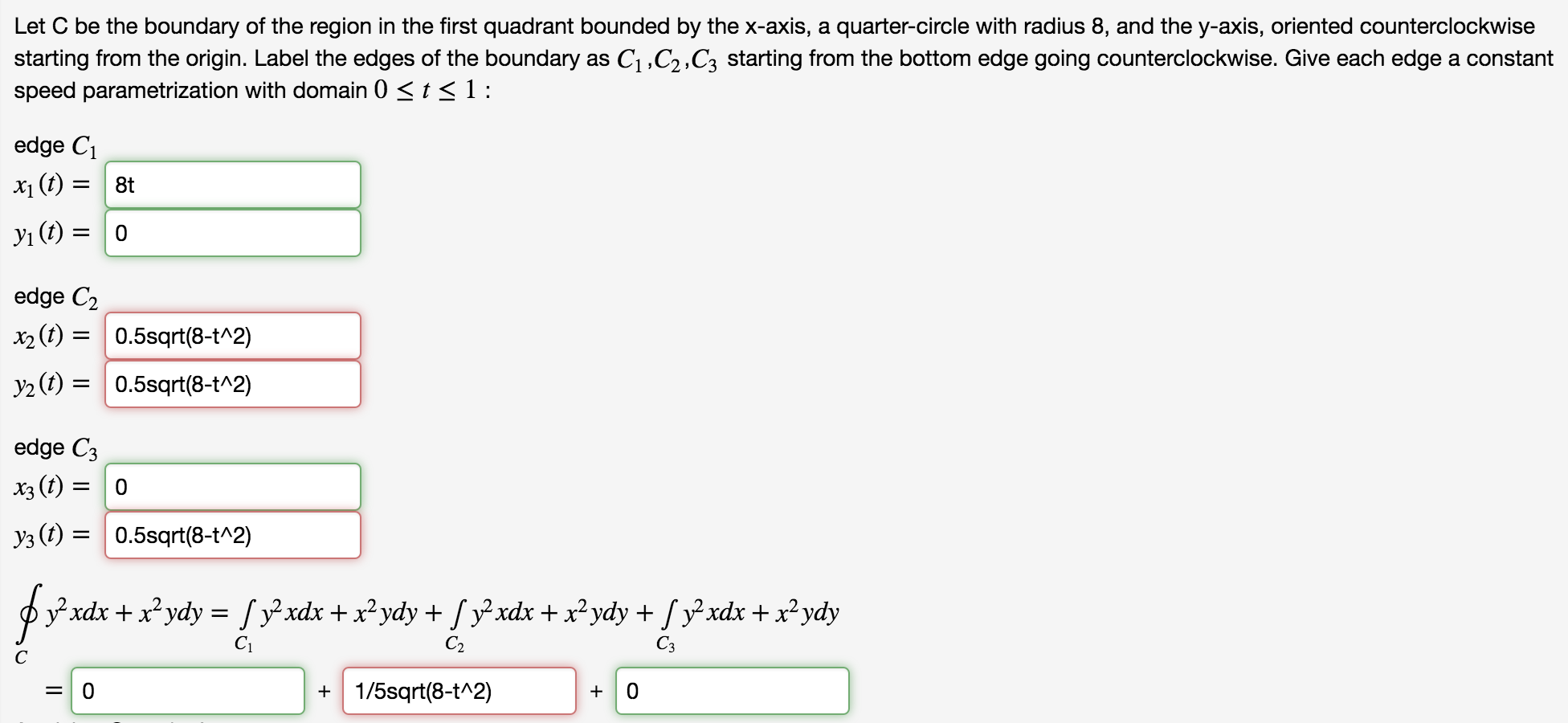Select the incorrect answer box with 1/5sqrt(8-t^2)
This screenshot has height=723, width=1568.
[x=458, y=690]
